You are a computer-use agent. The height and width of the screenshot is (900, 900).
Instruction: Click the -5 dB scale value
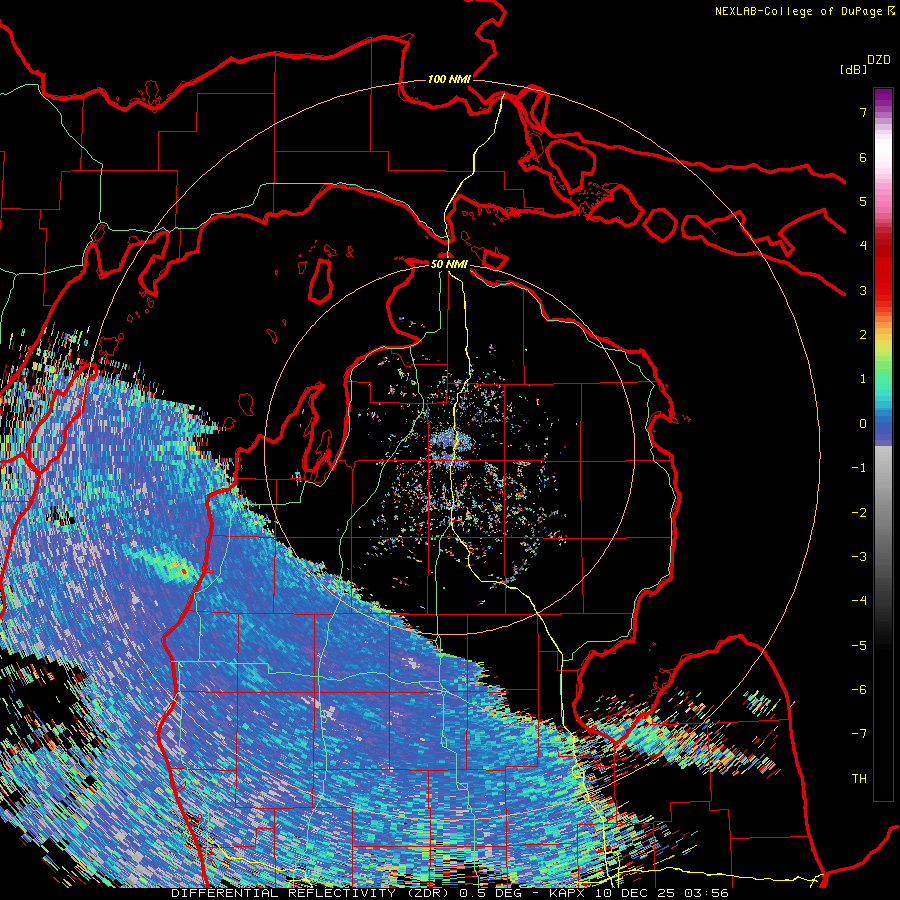(x=859, y=646)
